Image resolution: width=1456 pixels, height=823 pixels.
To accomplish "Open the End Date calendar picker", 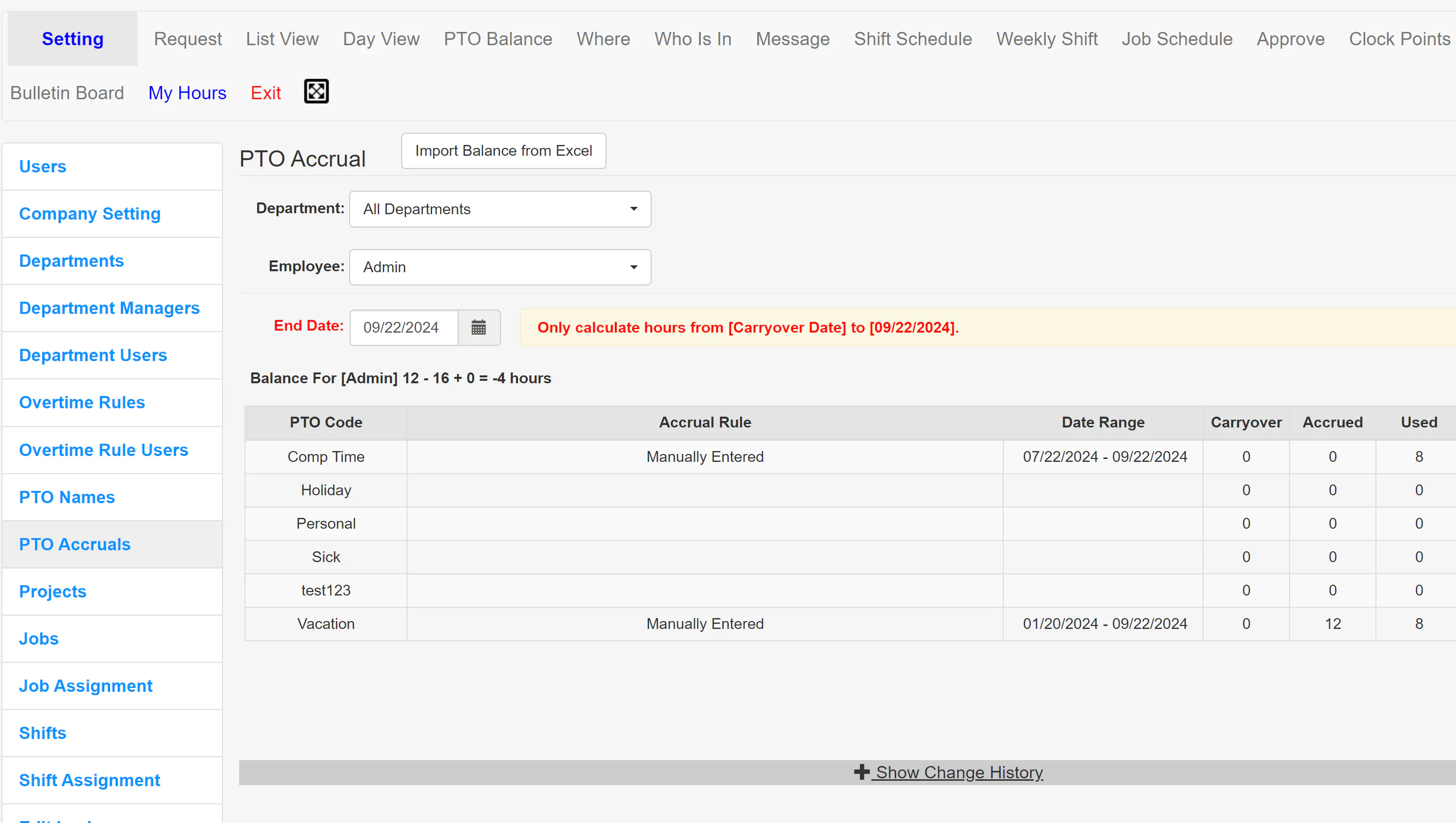I will point(479,328).
